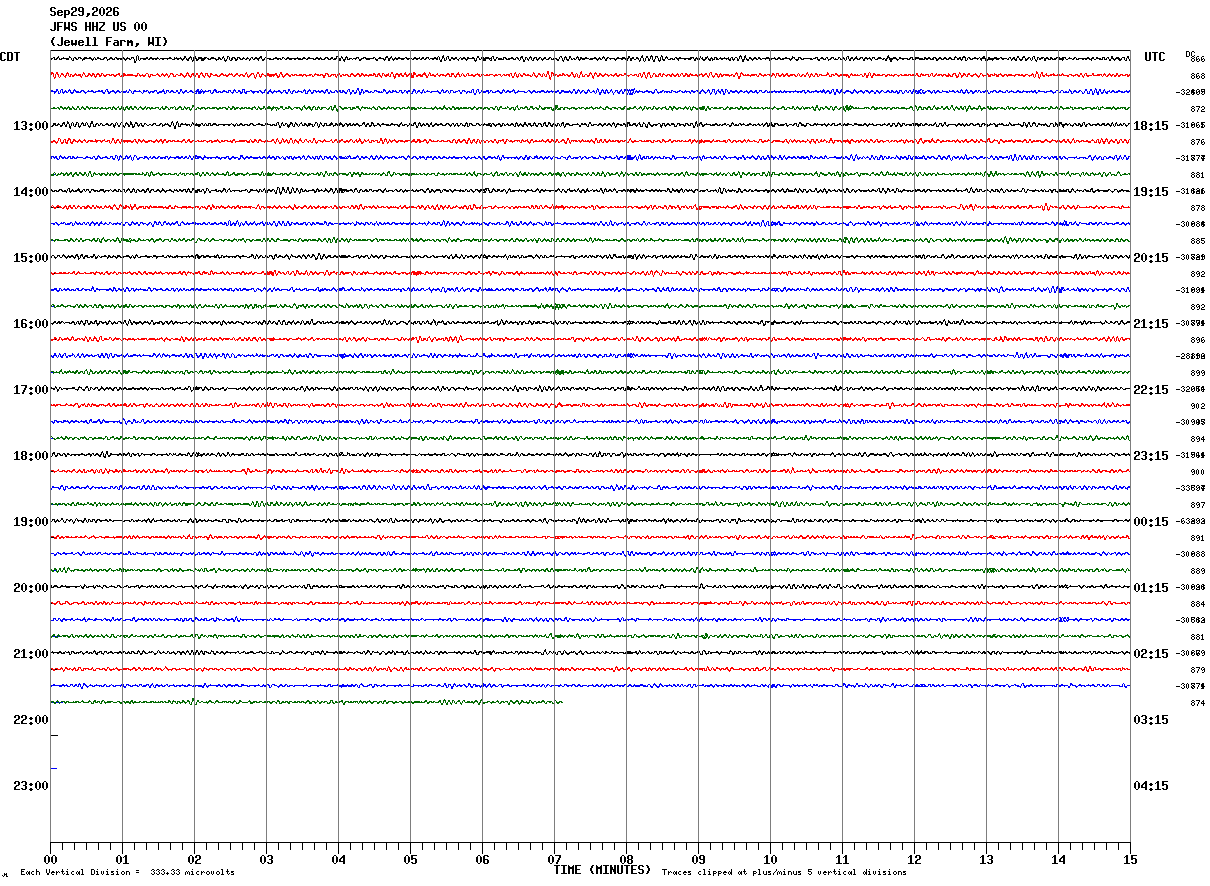
Task: Click the (Jewell Farm, WI) location text
Action: 109,42
